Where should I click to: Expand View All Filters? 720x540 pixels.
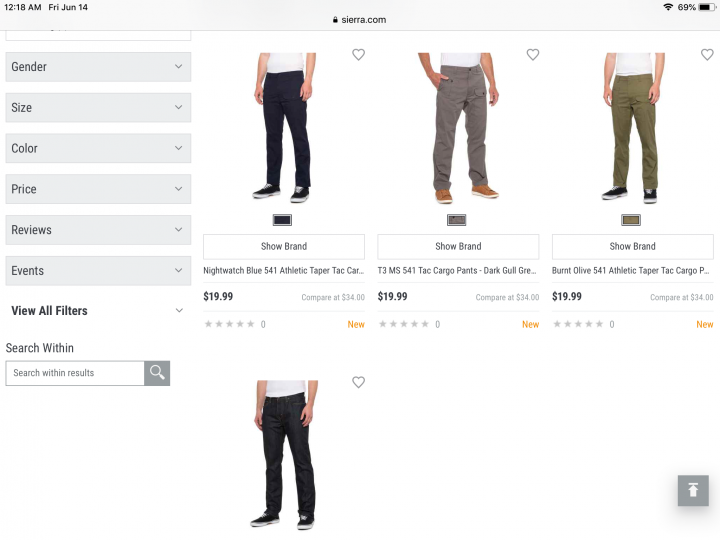[98, 311]
